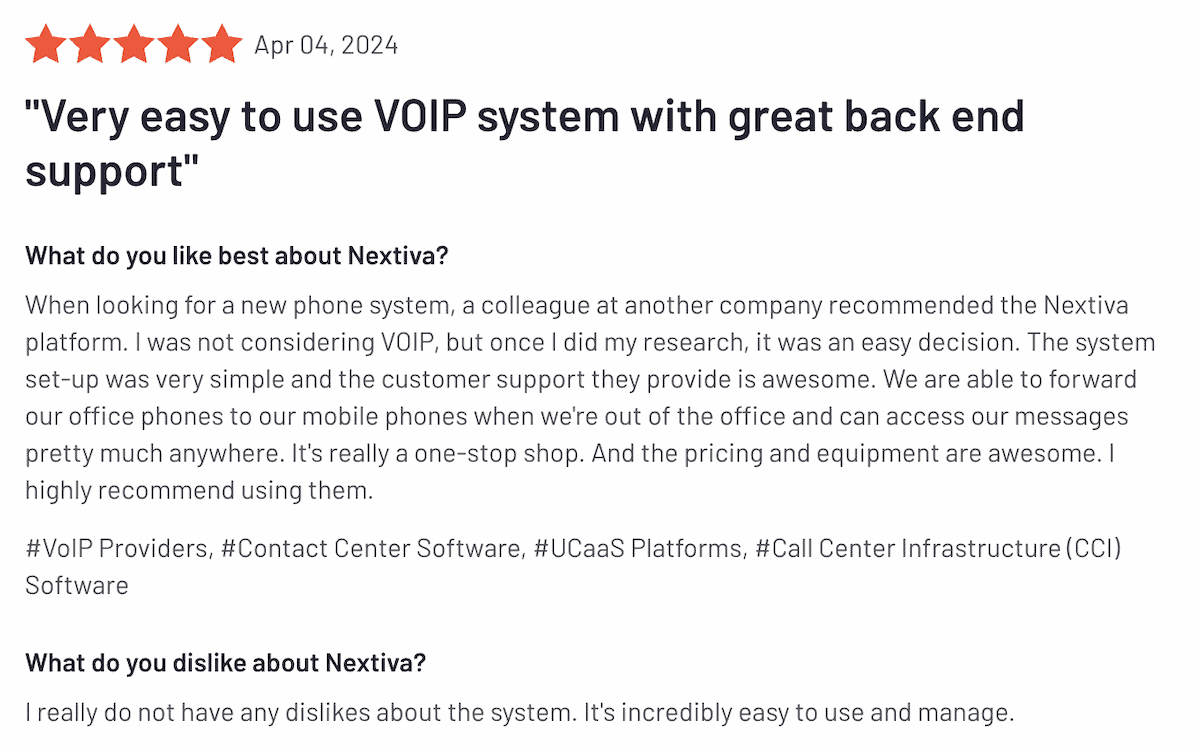Click the #UCaaS Platforms tag
Image resolution: width=1200 pixels, height=751 pixels.
(x=639, y=548)
